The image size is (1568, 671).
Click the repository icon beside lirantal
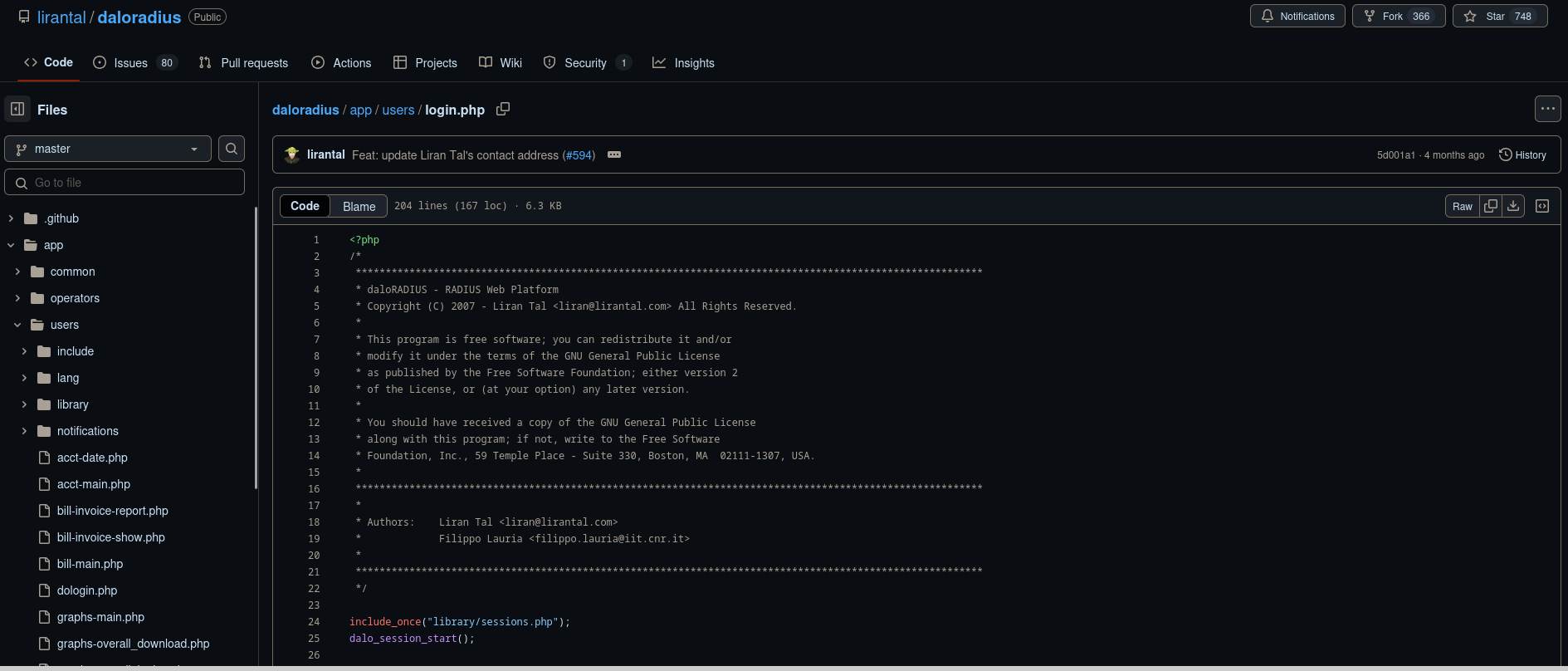24,17
